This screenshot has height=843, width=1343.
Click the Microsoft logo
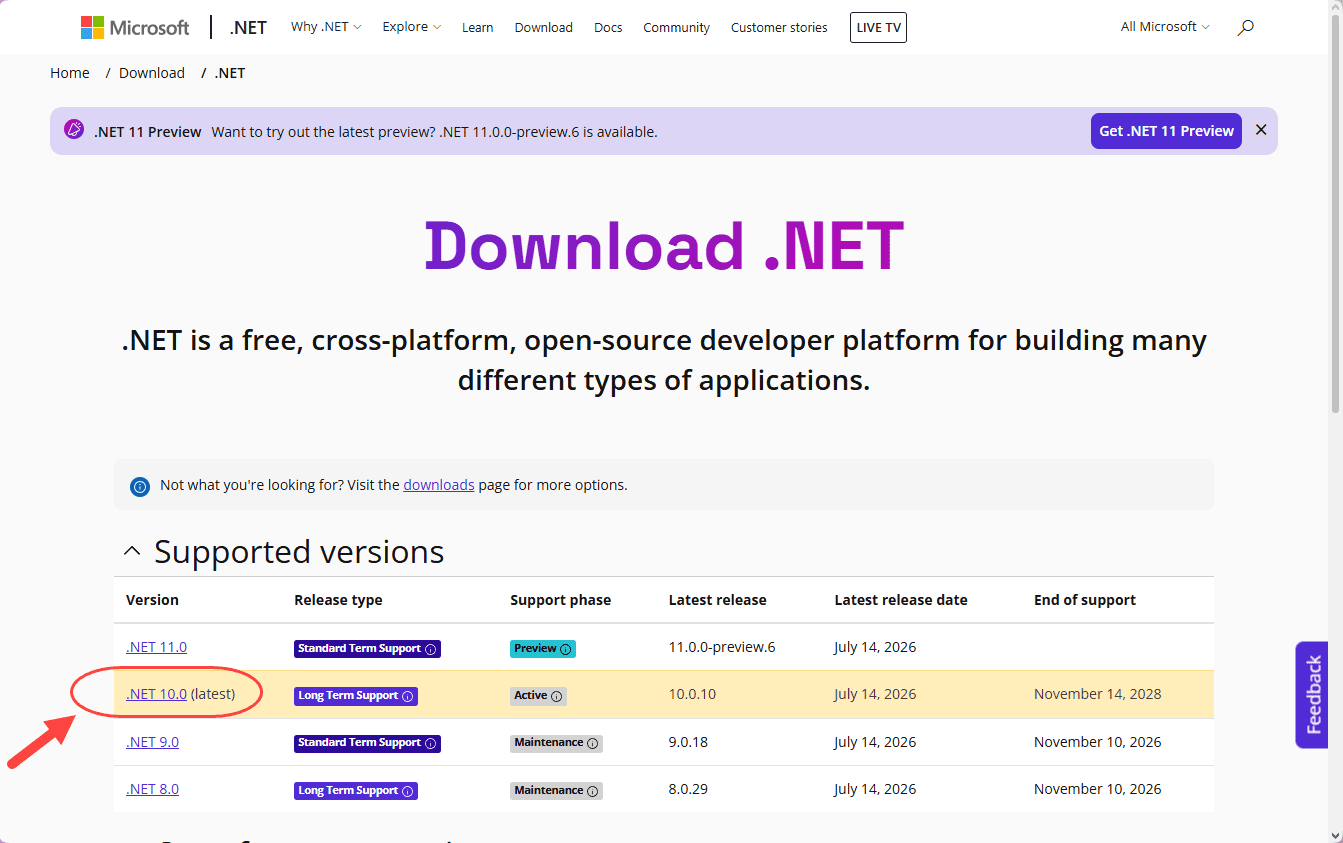[135, 27]
